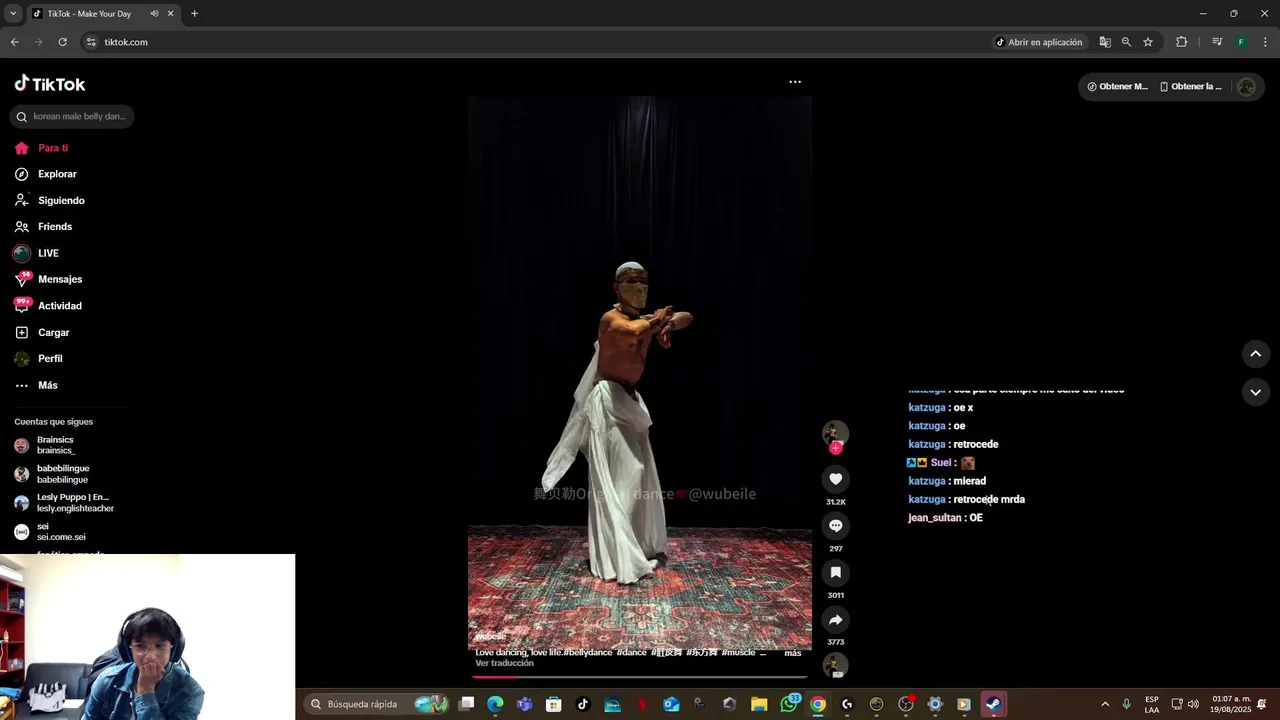Image resolution: width=1280 pixels, height=720 pixels.
Task: Open File Explorer from the taskbar
Action: point(759,704)
